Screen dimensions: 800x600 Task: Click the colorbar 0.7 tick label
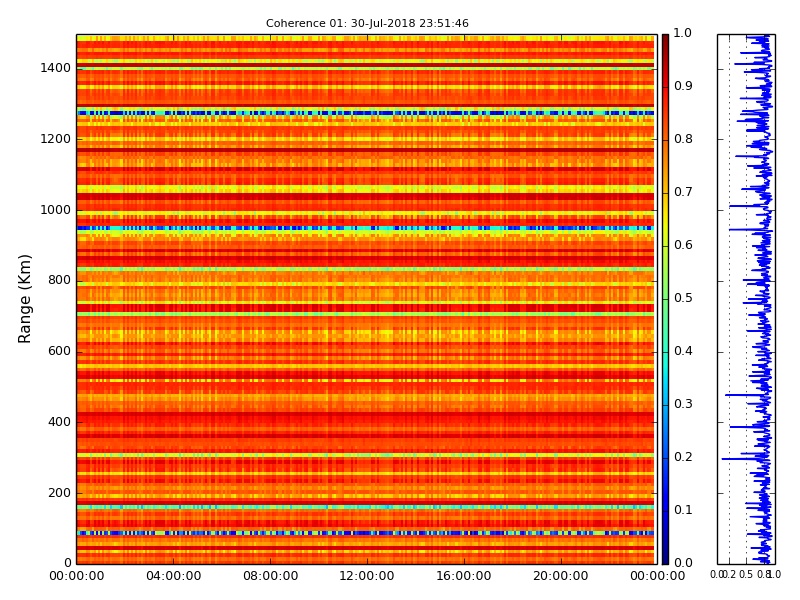coord(683,192)
